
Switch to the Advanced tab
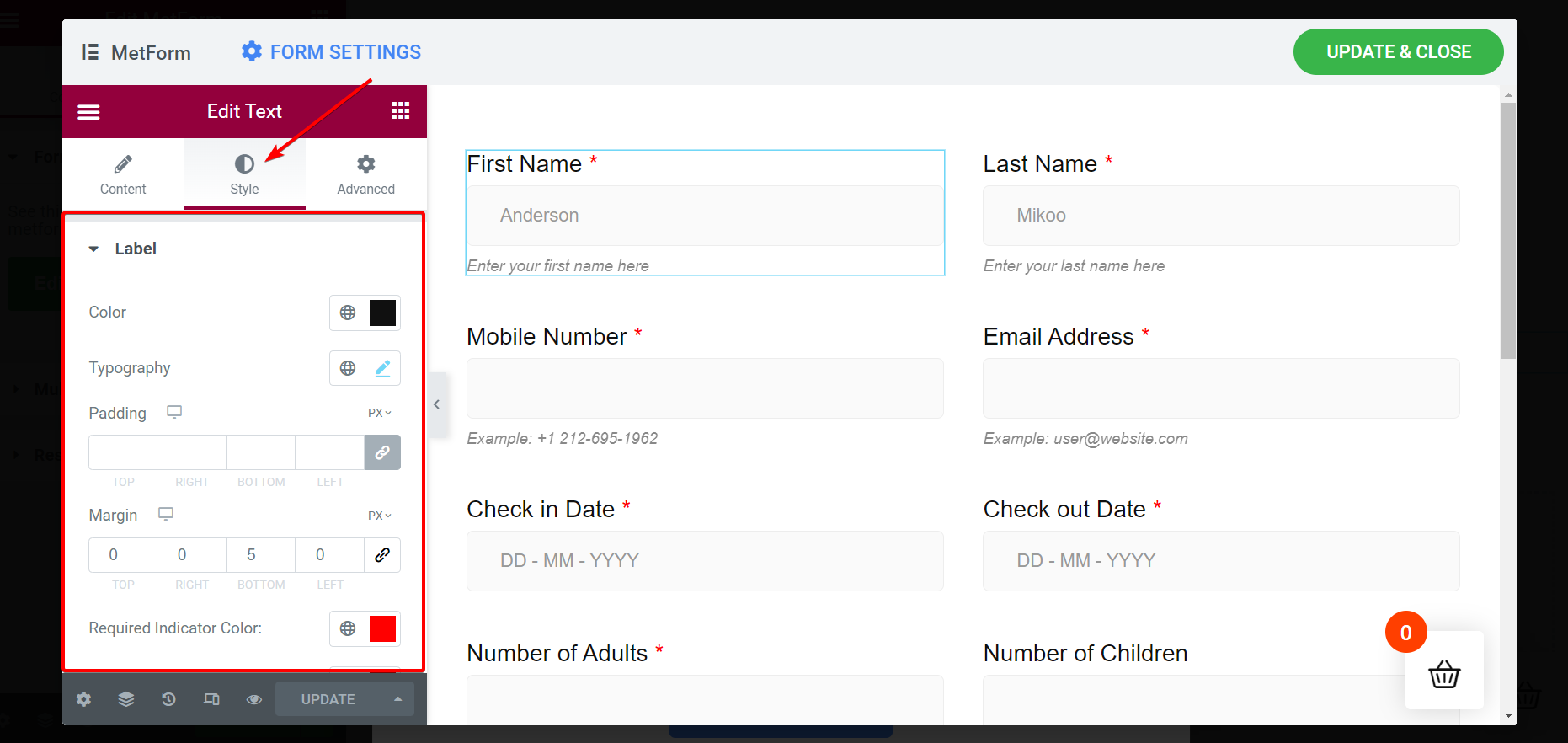coord(365,174)
